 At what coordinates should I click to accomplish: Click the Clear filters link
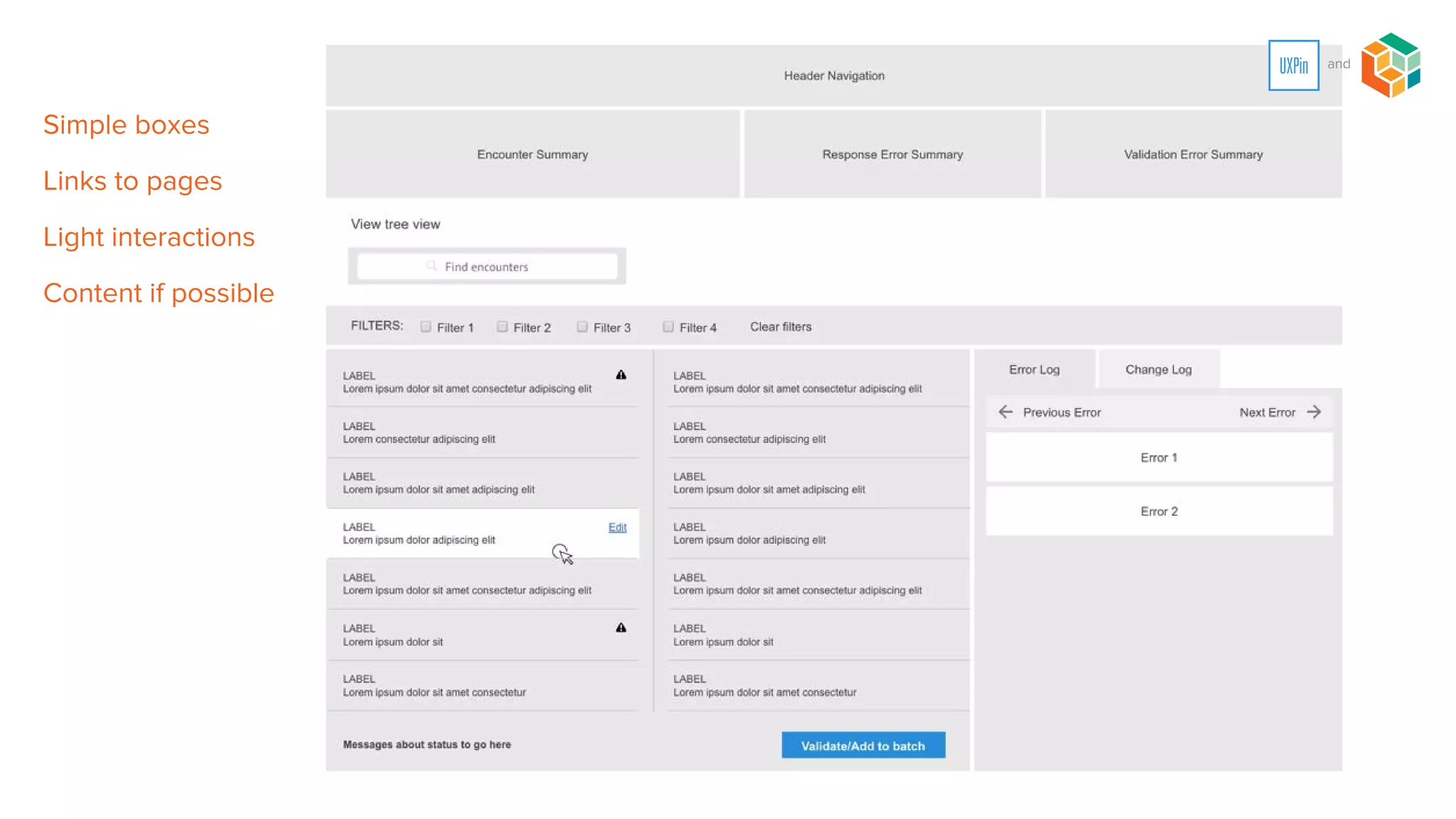point(781,327)
